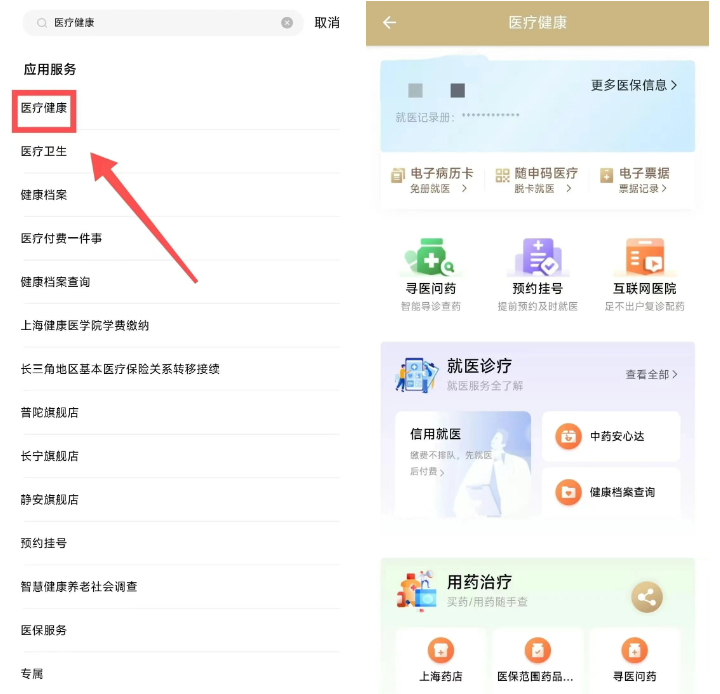Tap the round share icon
This screenshot has height=694, width=720.
click(x=647, y=598)
